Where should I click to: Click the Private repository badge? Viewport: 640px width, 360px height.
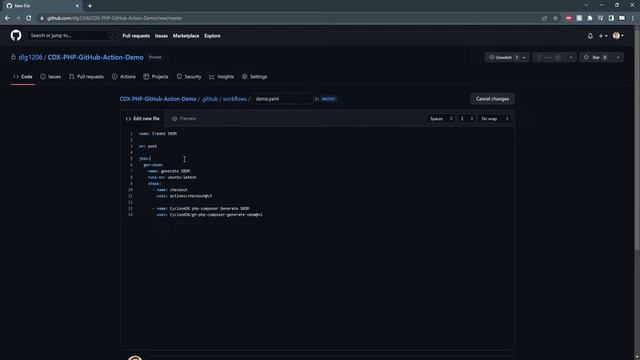point(155,58)
